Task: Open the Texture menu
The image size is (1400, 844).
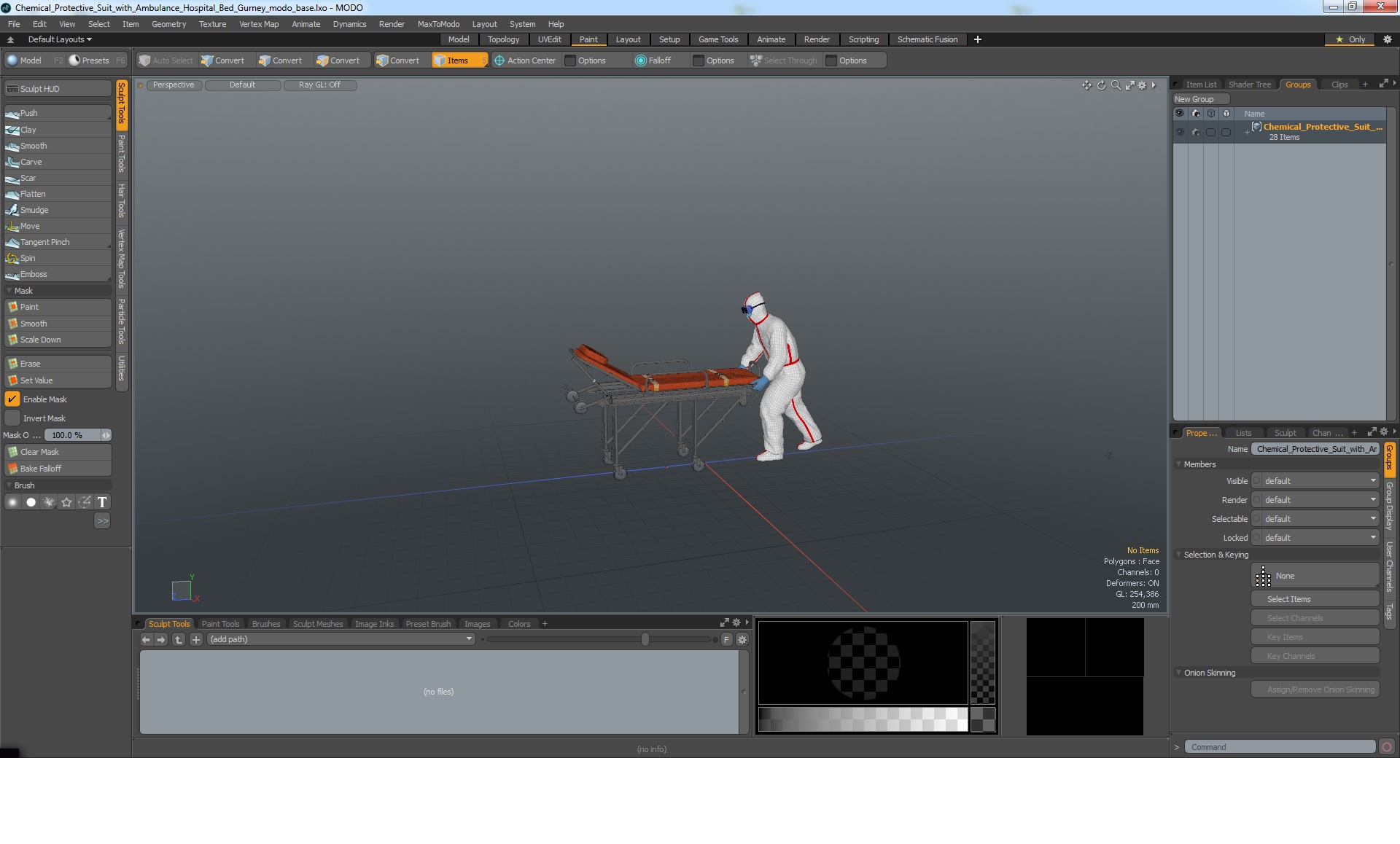Action: tap(212, 24)
